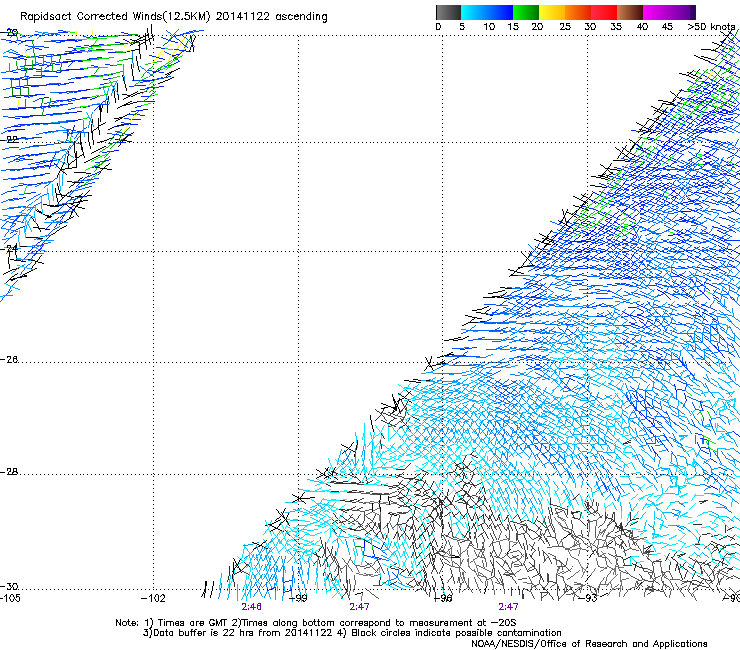The image size is (740, 650).
Task: Click the '10' legend scale label
Action: (x=489, y=27)
